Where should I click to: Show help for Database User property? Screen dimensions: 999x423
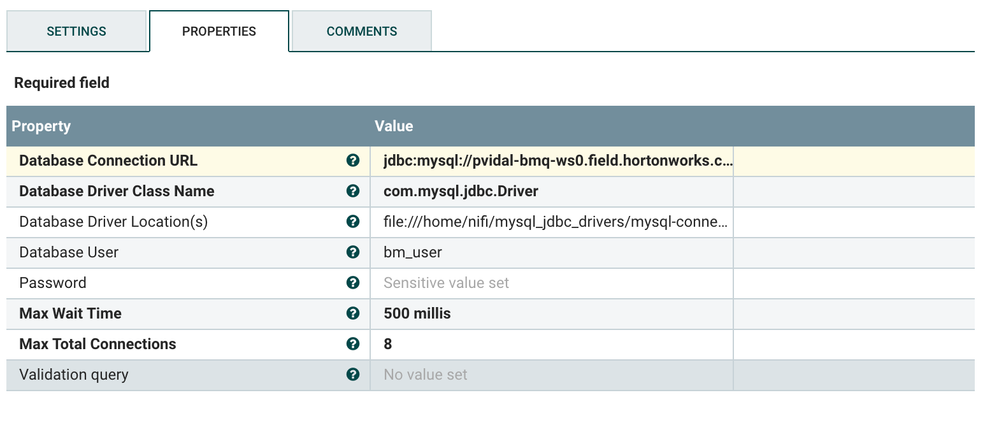353,252
